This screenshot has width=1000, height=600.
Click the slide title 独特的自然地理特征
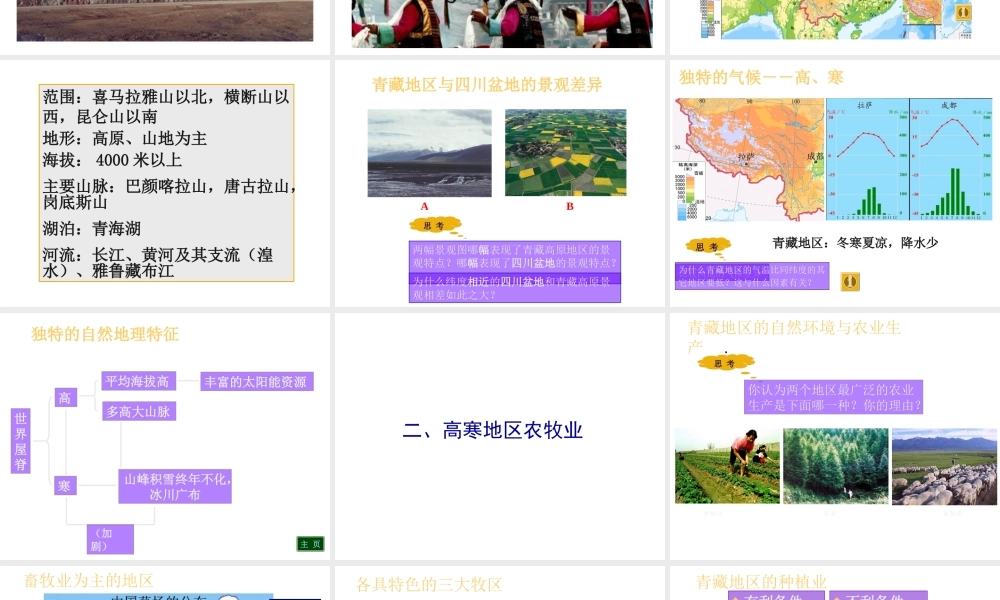pyautogui.click(x=105, y=334)
